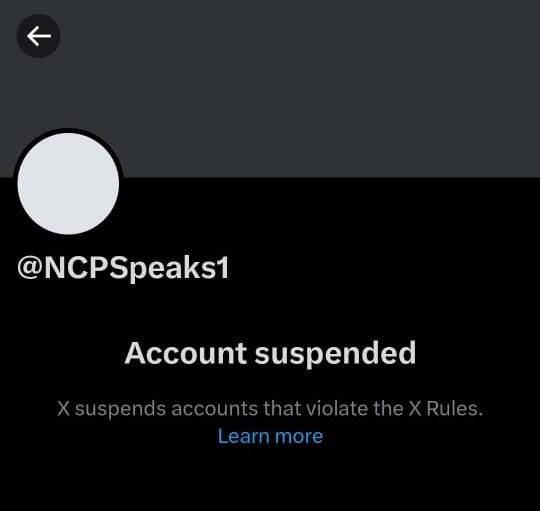The width and height of the screenshot is (540, 511).
Task: Tap the gray profile header banner
Action: (x=270, y=88)
